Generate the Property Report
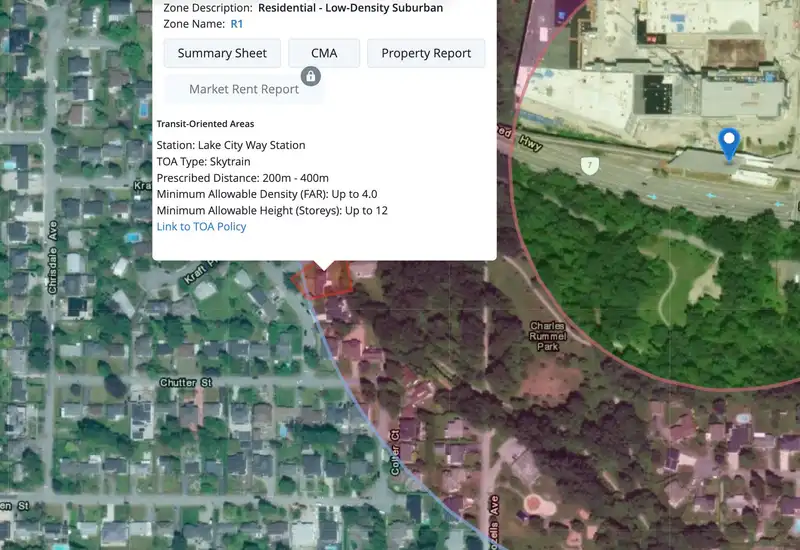The height and width of the screenshot is (550, 800). [x=426, y=53]
